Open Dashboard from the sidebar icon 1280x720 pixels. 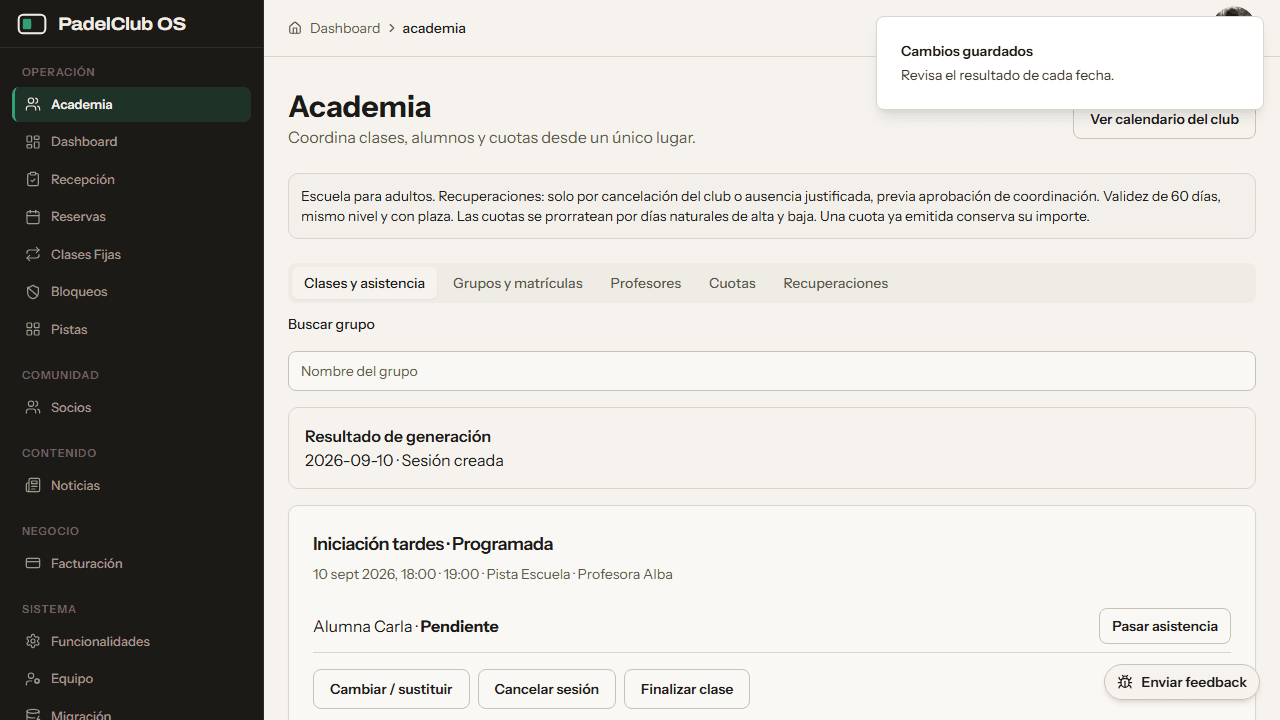pyautogui.click(x=33, y=142)
